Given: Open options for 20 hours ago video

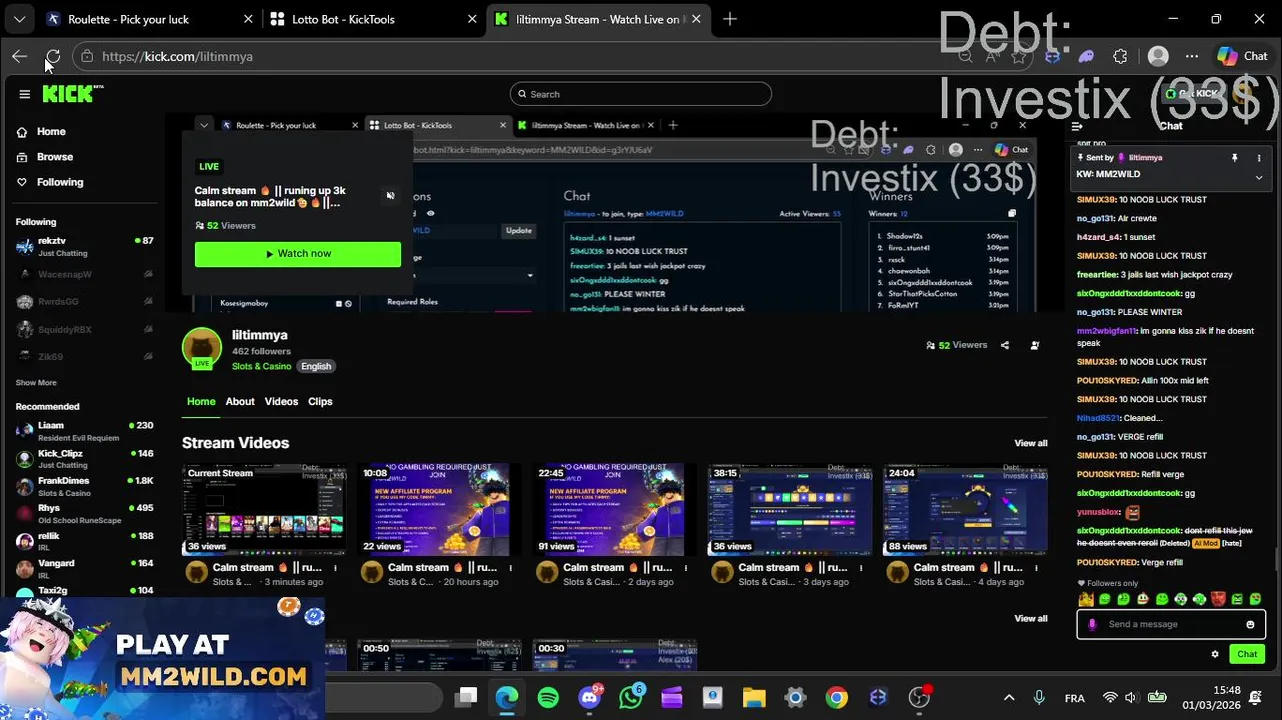Looking at the screenshot, I should (510, 568).
